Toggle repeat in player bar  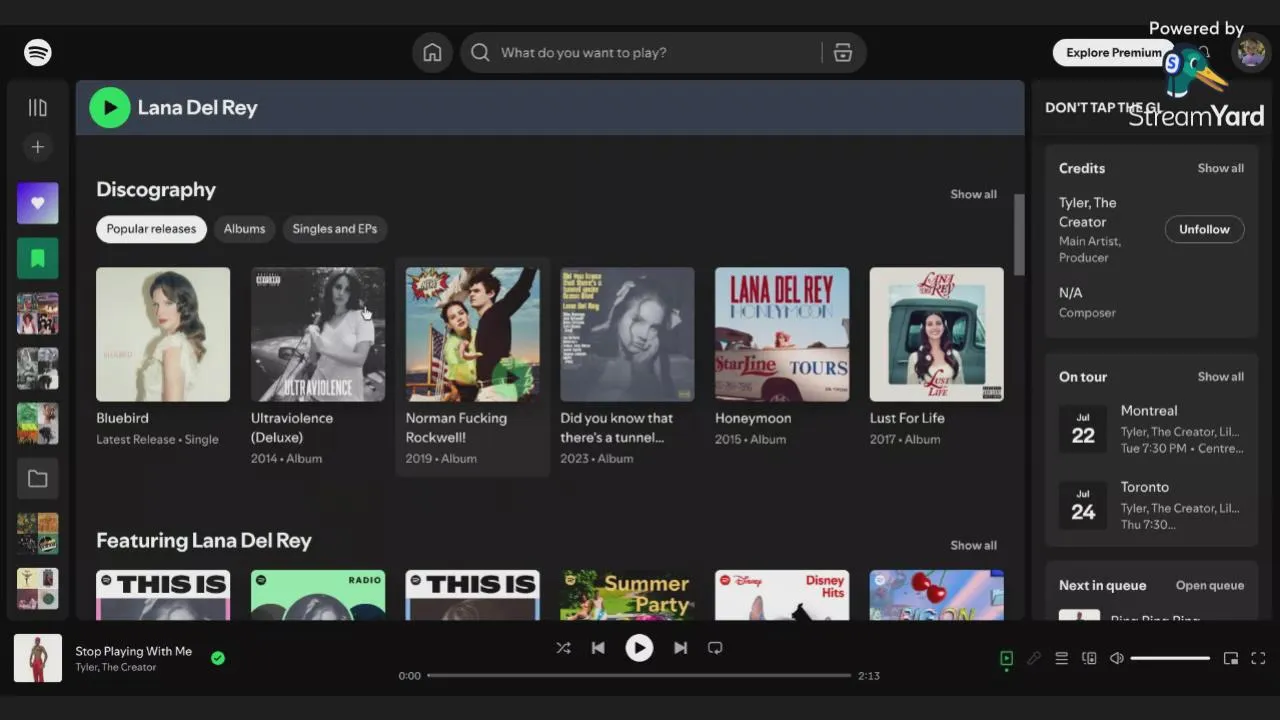pyautogui.click(x=715, y=648)
